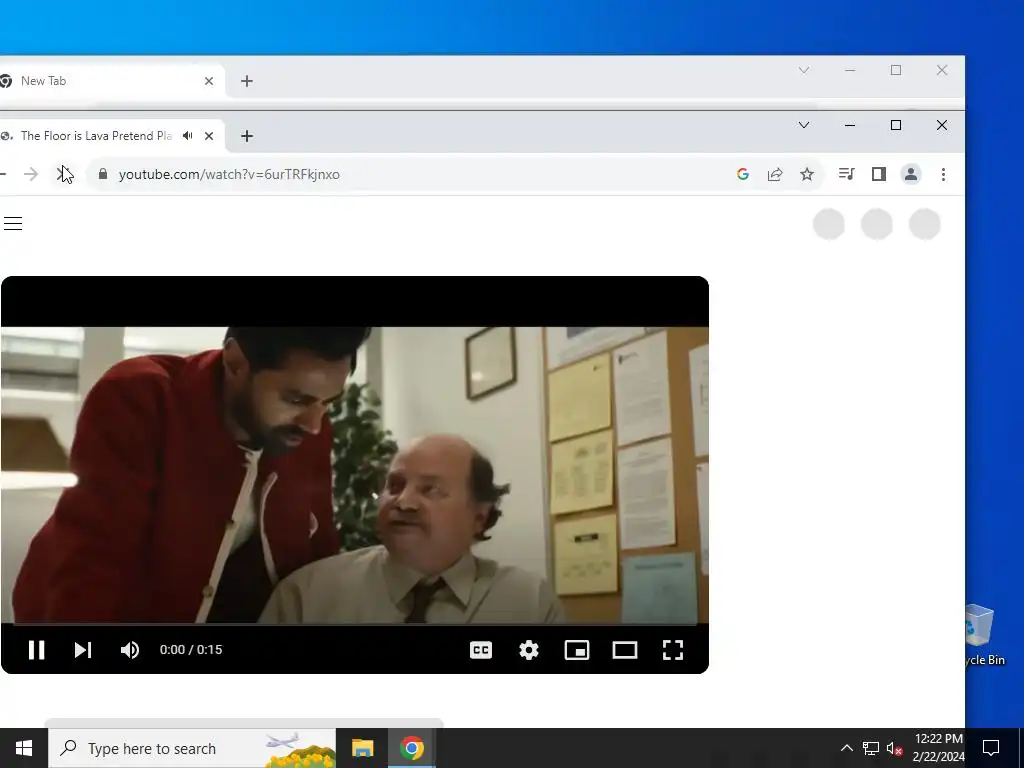Open a new tab in the front window
Screen dimensions: 1024x768
pos(247,136)
